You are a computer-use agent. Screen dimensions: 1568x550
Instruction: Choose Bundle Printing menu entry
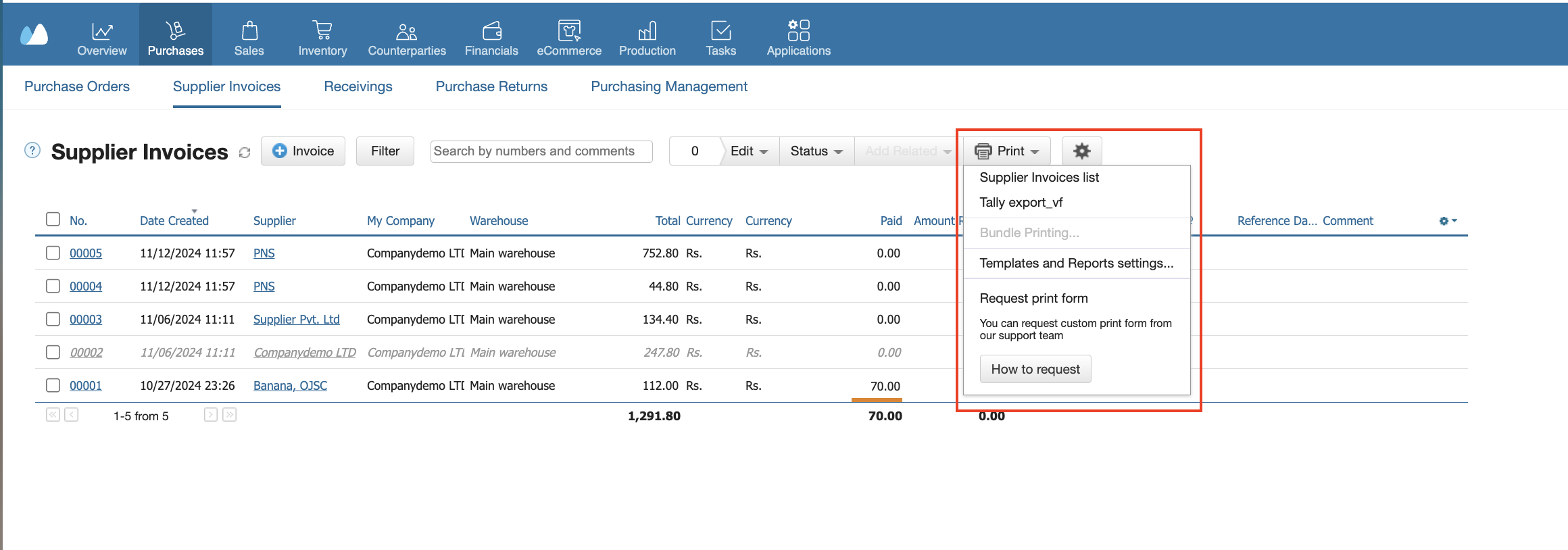click(x=1077, y=232)
